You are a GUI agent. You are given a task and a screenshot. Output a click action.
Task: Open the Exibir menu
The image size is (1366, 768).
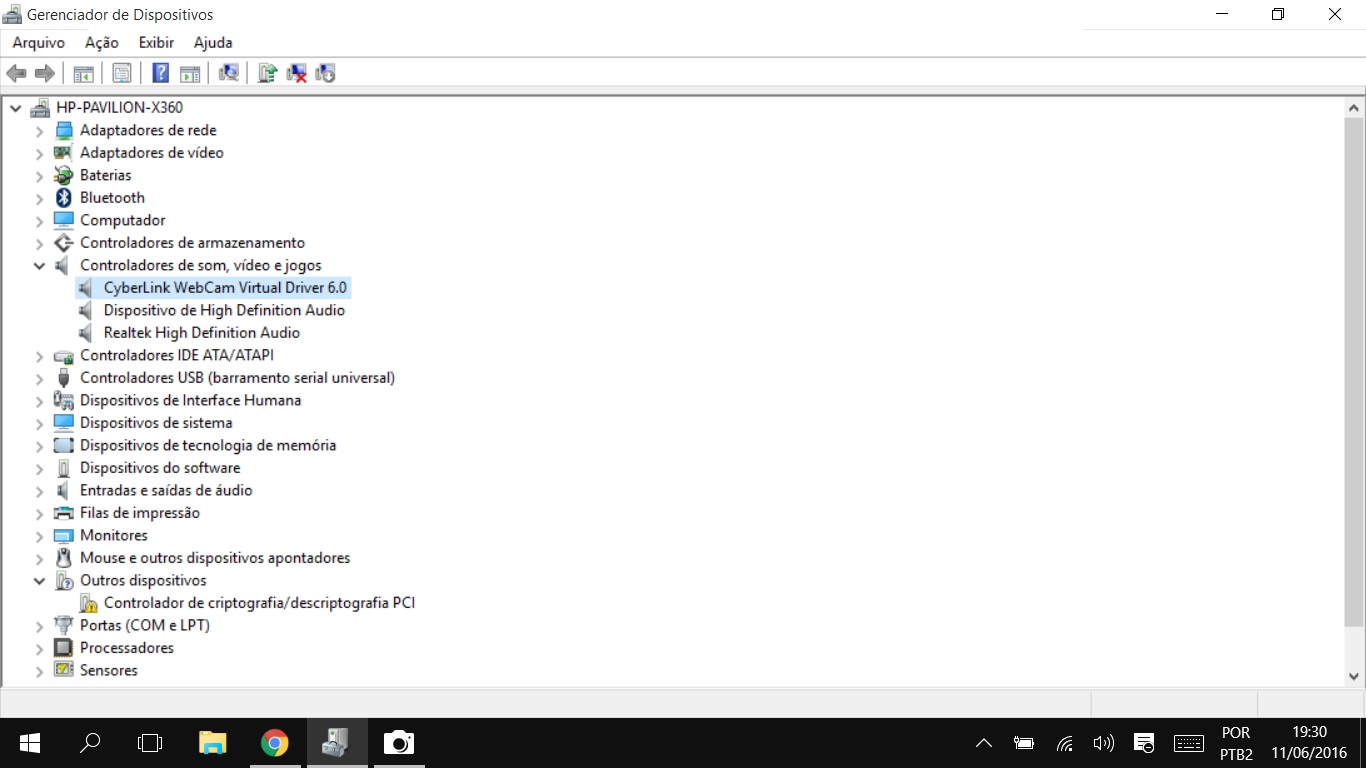pyautogui.click(x=156, y=43)
